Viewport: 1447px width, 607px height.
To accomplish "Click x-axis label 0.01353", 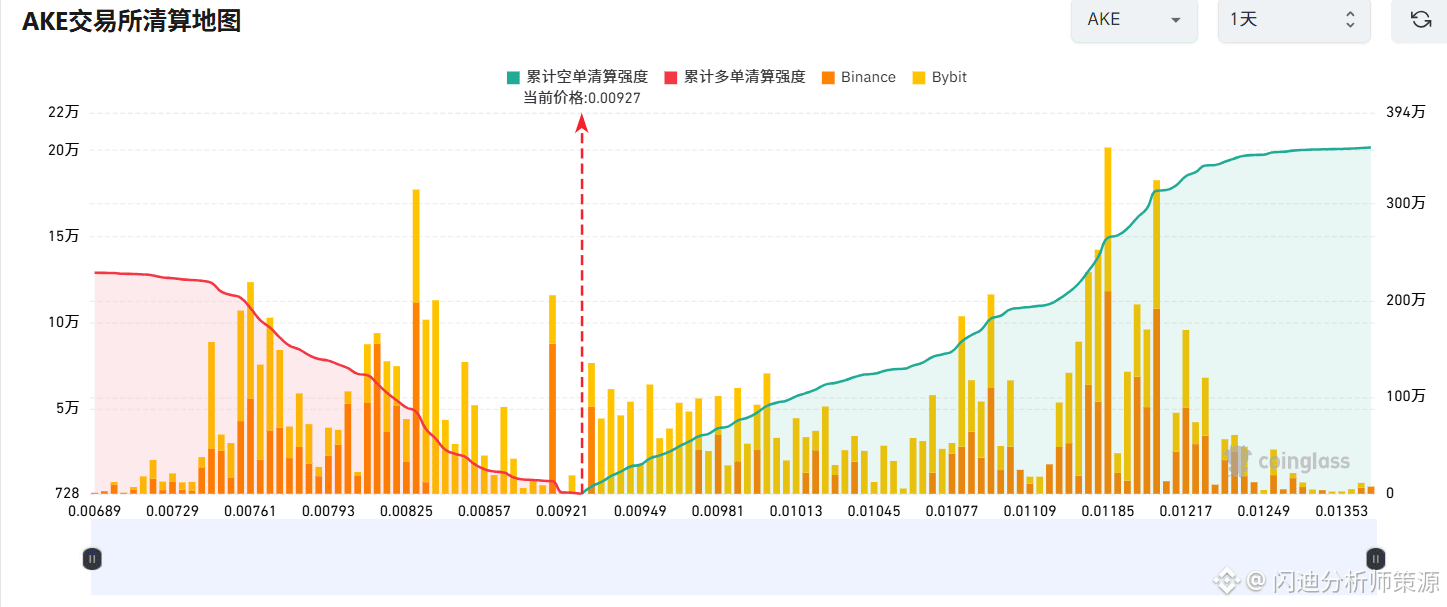I will coord(1340,511).
